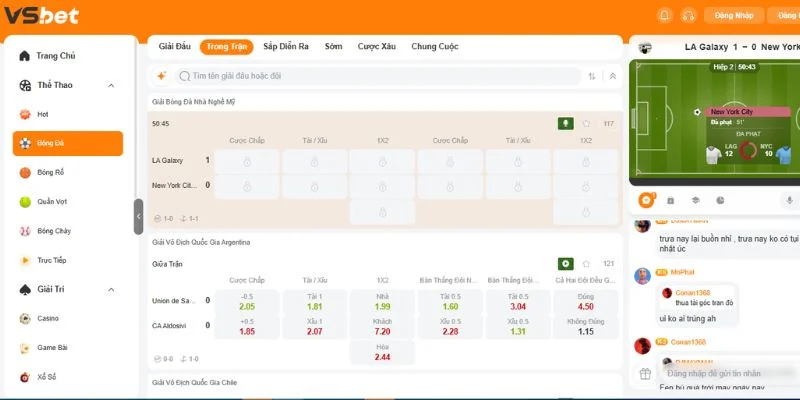Bet Khách away win 7.20
800x400 pixels.
point(382,327)
